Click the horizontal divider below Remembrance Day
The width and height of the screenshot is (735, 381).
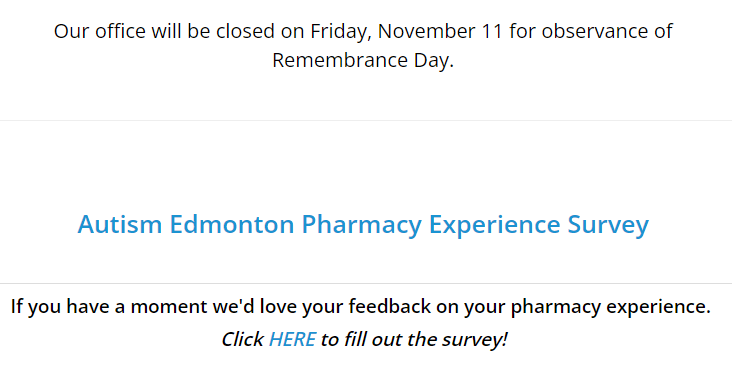point(366,120)
